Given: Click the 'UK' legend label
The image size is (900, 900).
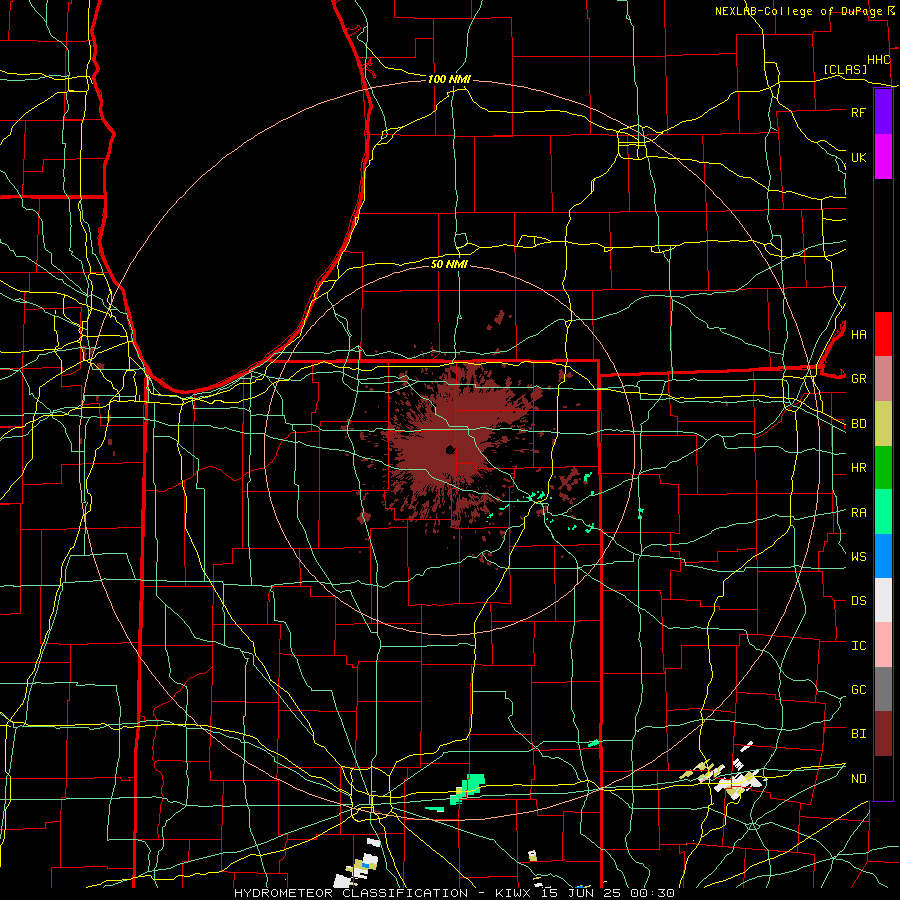Looking at the screenshot, I should point(858,157).
